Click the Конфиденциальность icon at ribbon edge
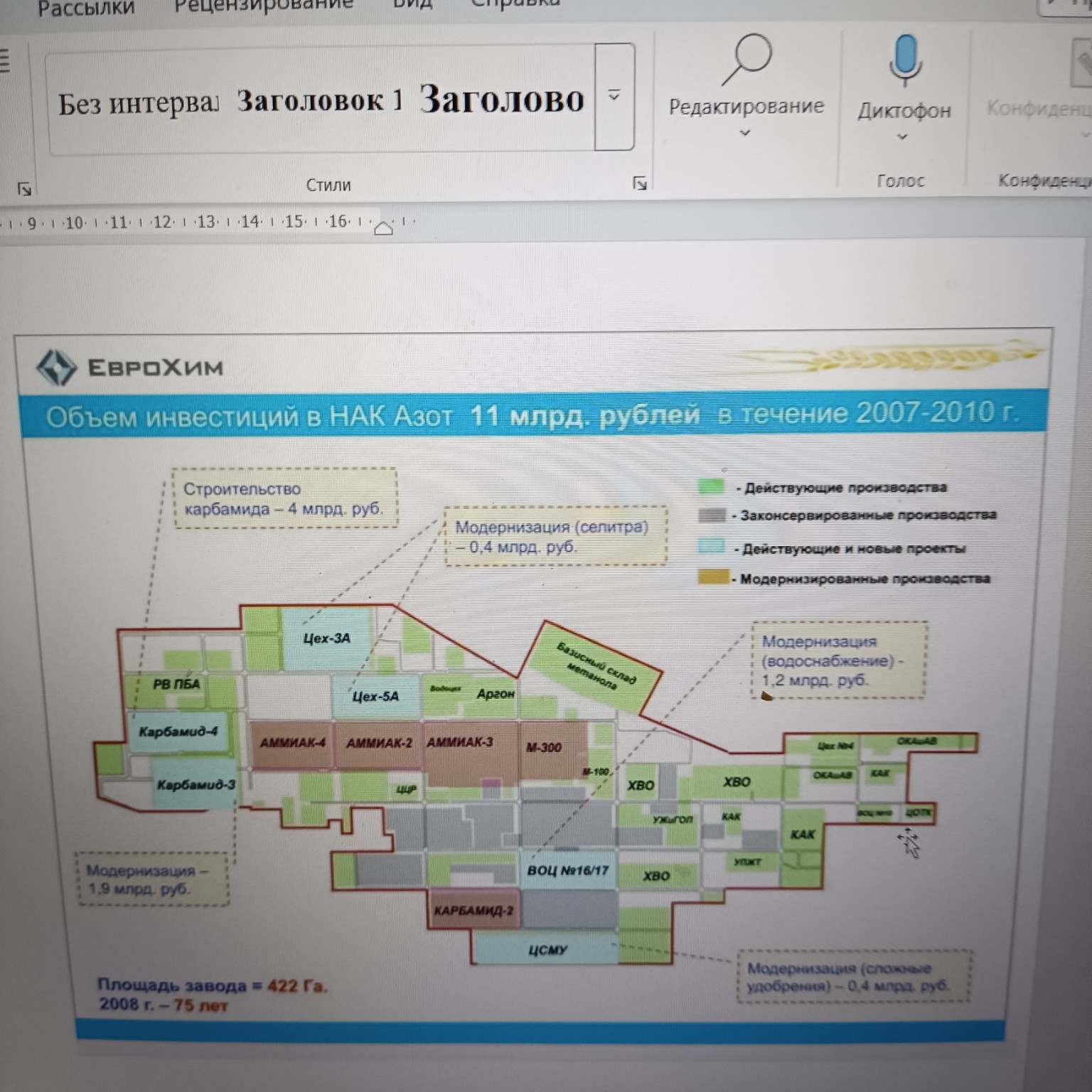Viewport: 1092px width, 1092px height. [1082, 64]
